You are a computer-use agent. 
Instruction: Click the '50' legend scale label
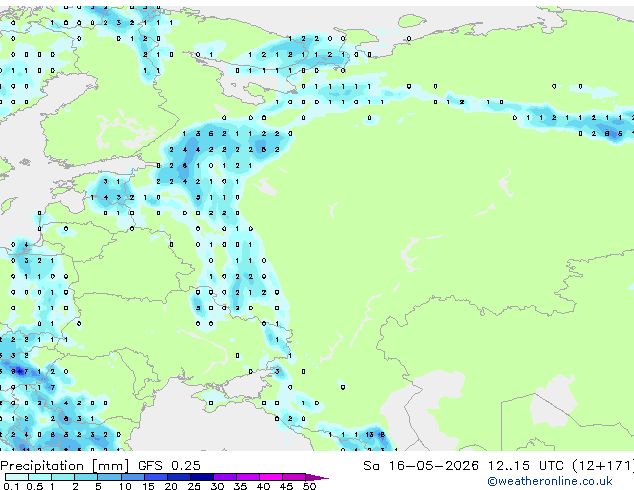pyautogui.click(x=309, y=486)
